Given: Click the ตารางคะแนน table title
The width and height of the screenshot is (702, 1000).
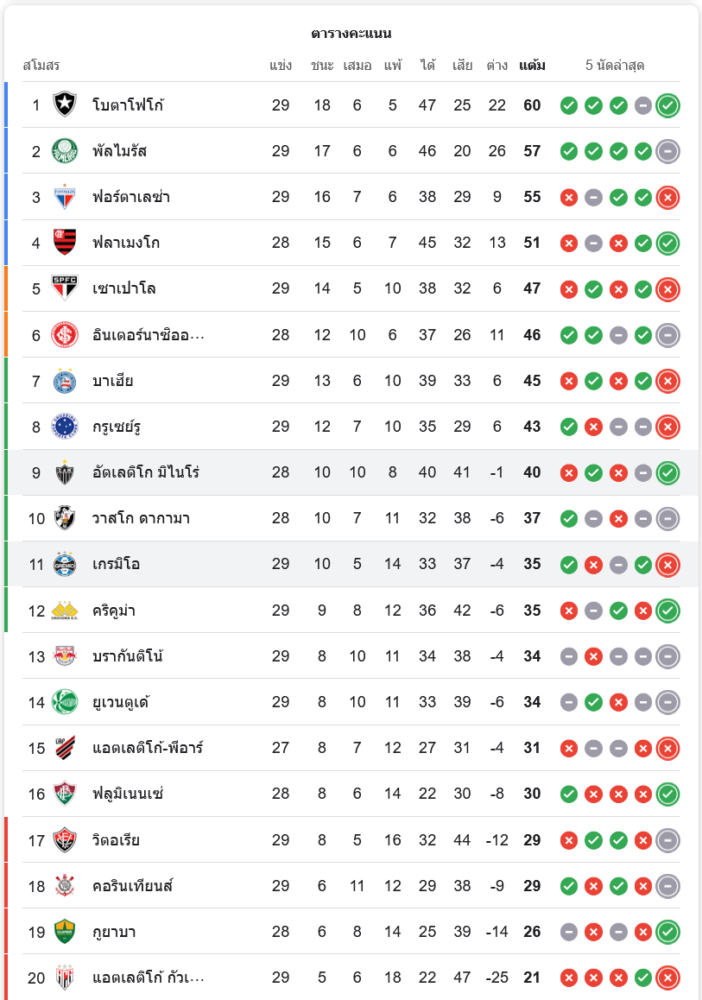Looking at the screenshot, I should (351, 34).
